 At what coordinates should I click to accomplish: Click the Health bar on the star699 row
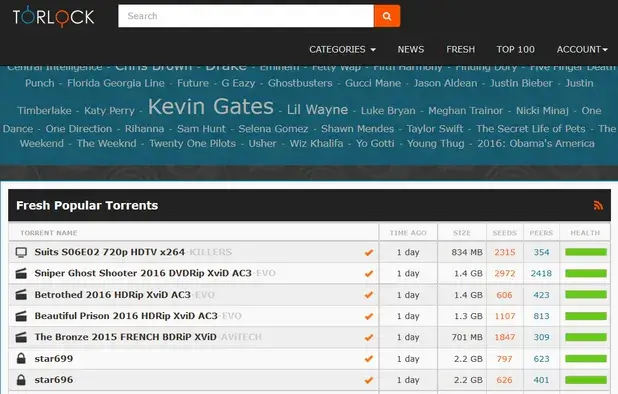tap(586, 359)
